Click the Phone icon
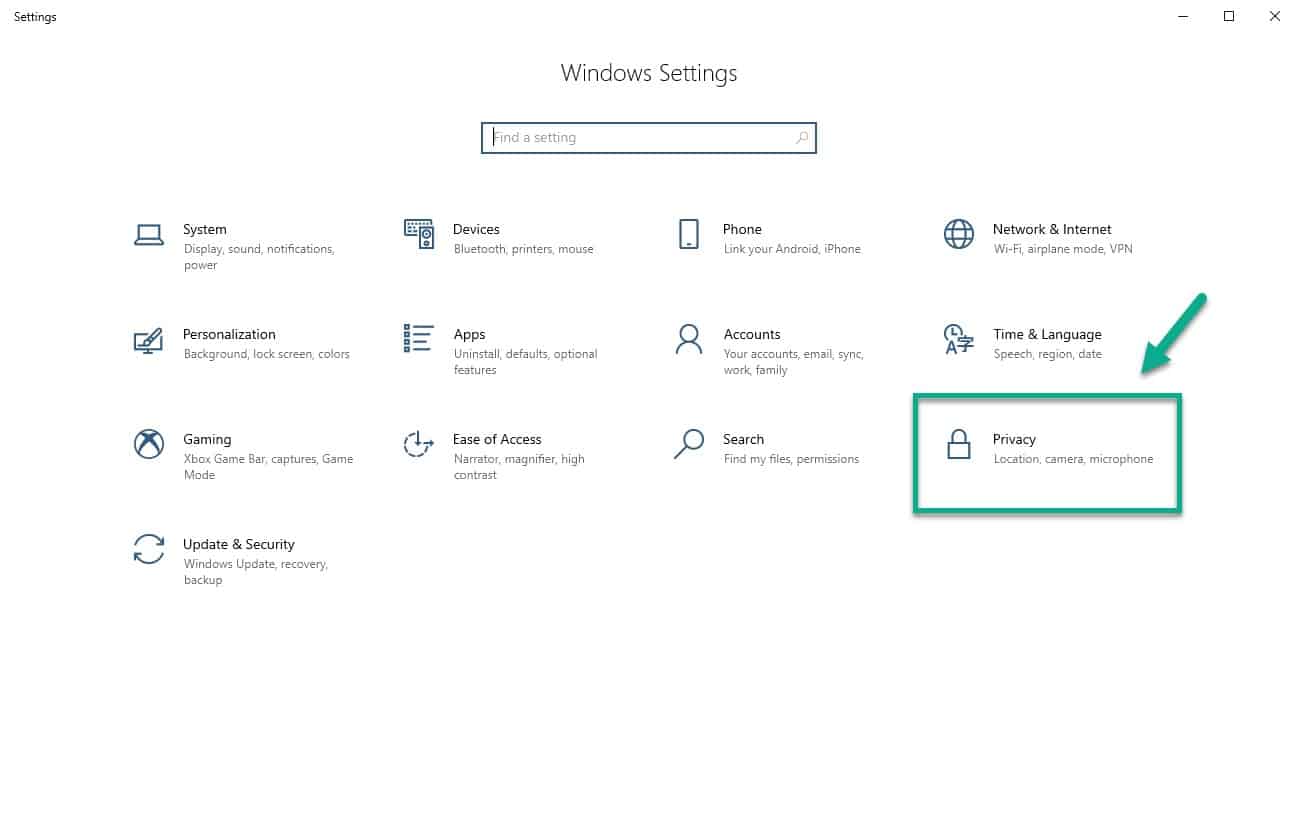 689,234
